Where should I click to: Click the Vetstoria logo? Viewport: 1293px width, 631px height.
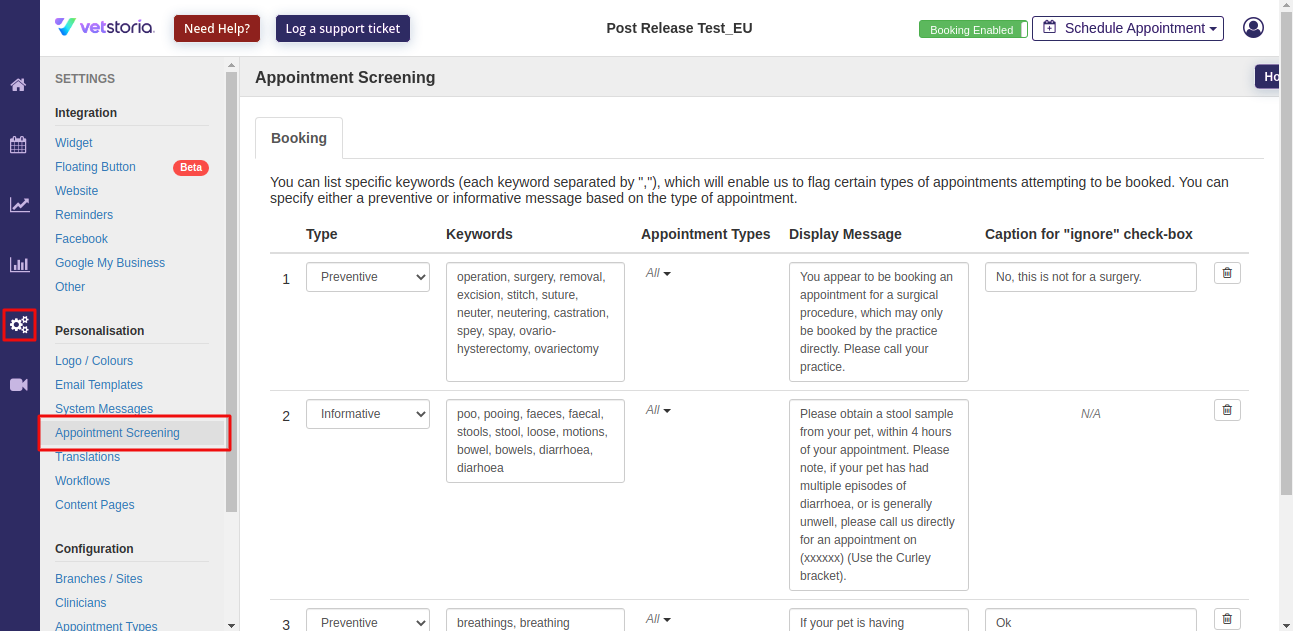coord(105,27)
